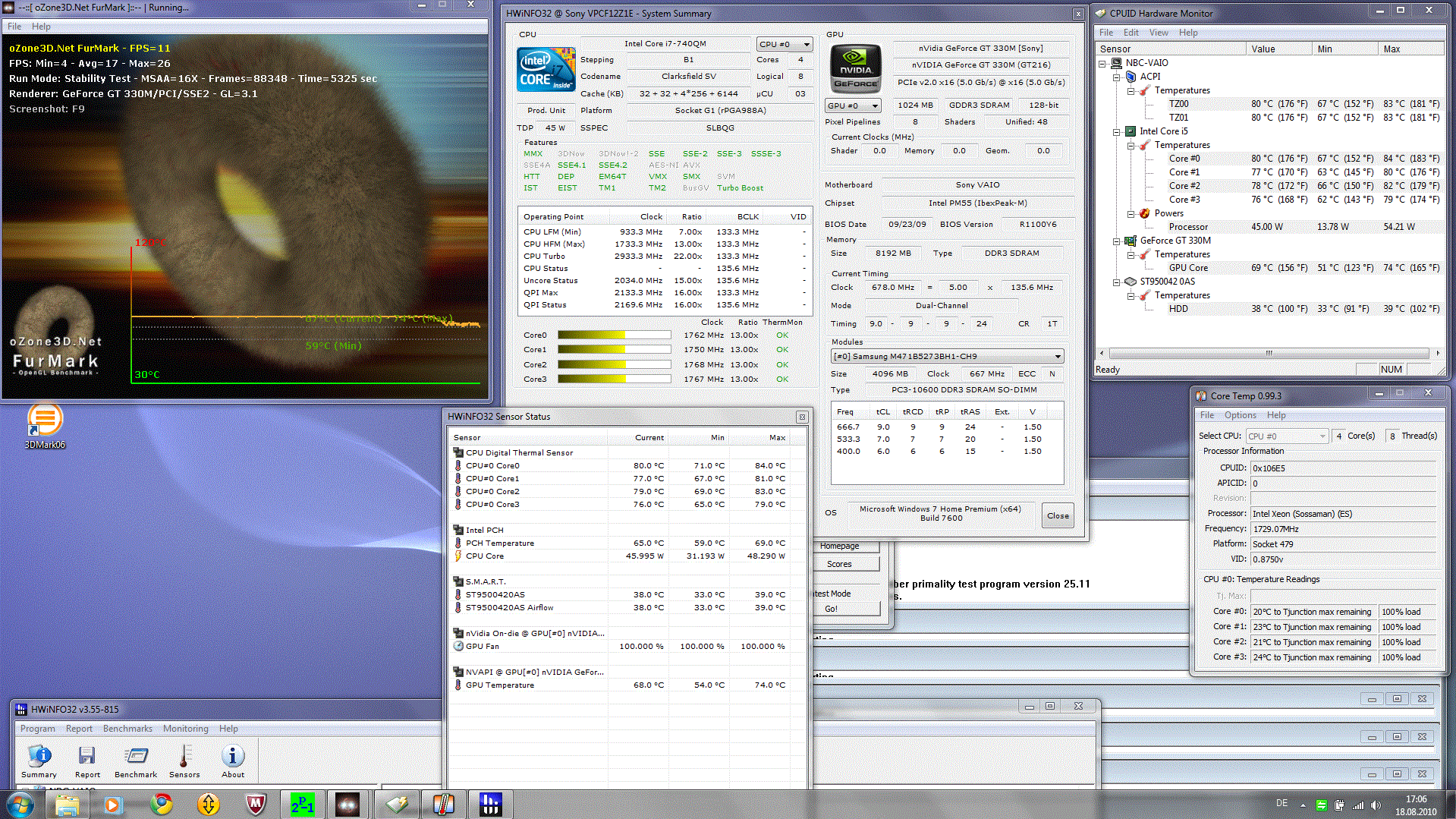The width and height of the screenshot is (1456, 819).
Task: Click the yellow double-arrow taskbar icon
Action: 209,805
